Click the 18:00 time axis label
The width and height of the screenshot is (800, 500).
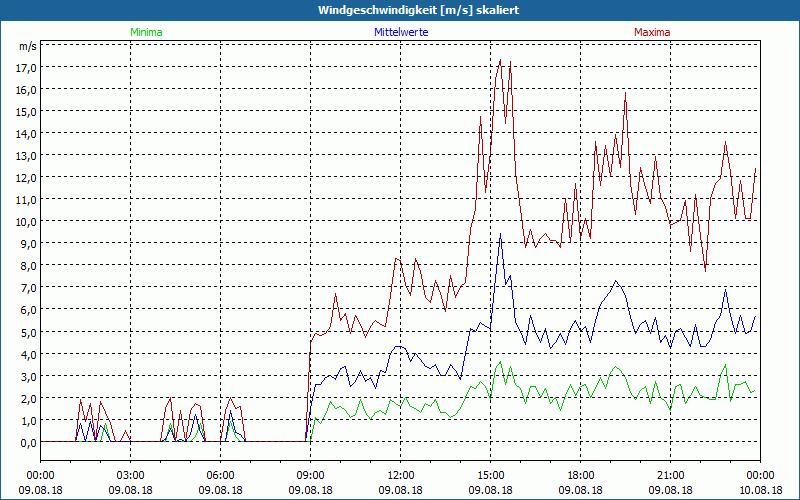point(581,475)
